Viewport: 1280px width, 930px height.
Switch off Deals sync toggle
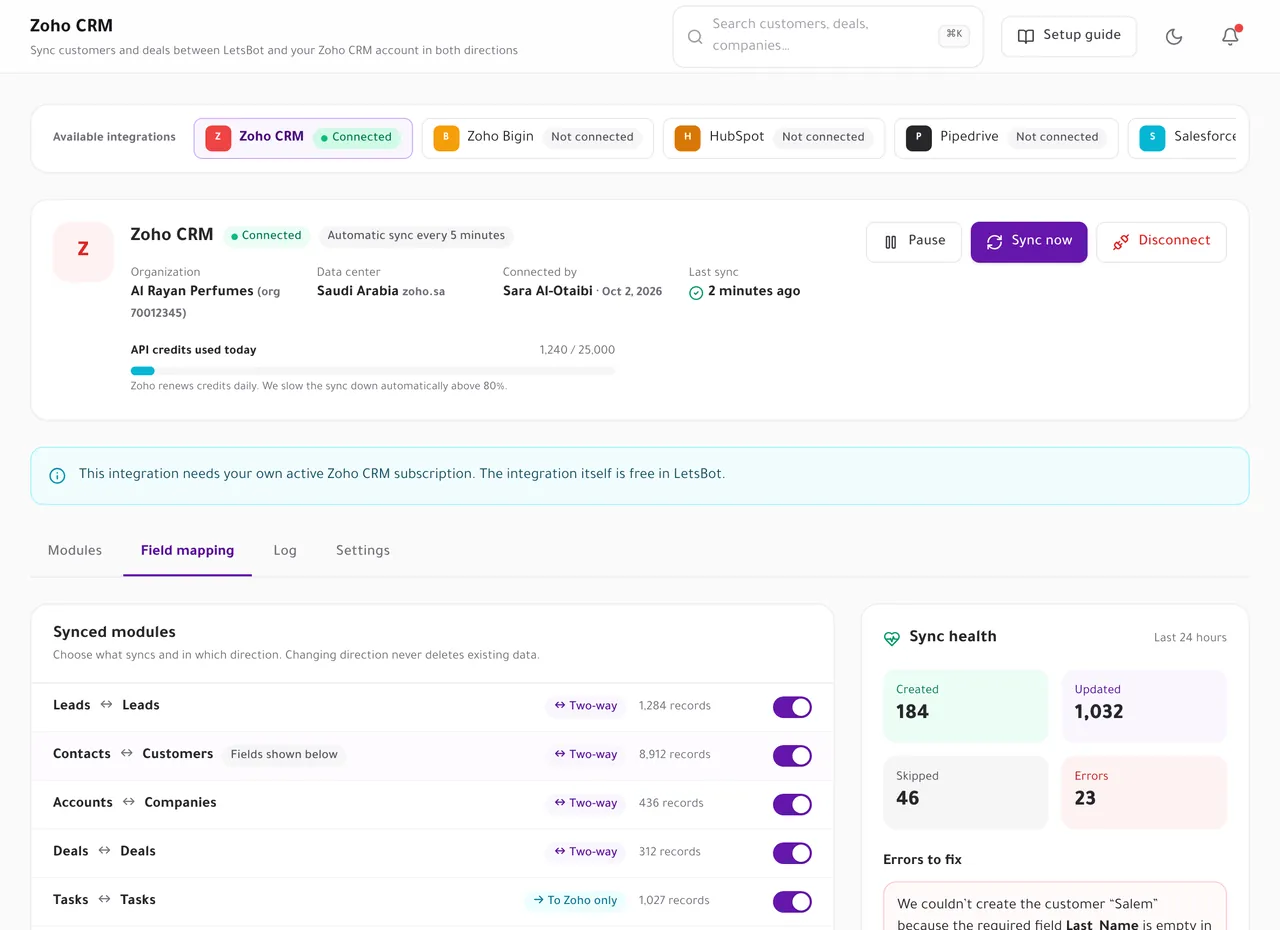pyautogui.click(x=792, y=853)
